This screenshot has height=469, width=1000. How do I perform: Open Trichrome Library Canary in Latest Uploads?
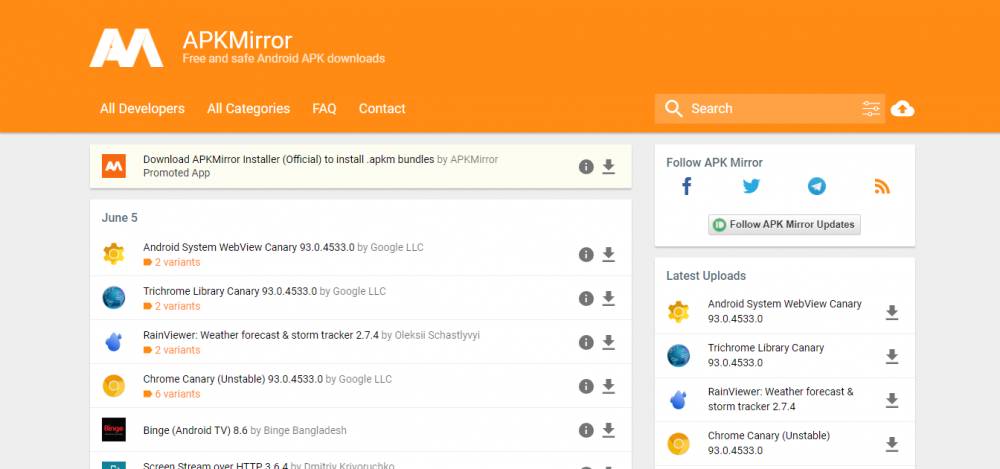[766, 355]
